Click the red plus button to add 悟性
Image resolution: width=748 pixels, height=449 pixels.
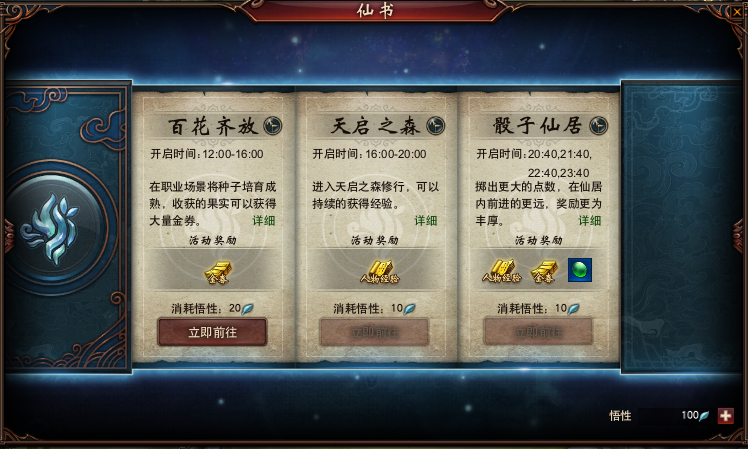point(726,416)
